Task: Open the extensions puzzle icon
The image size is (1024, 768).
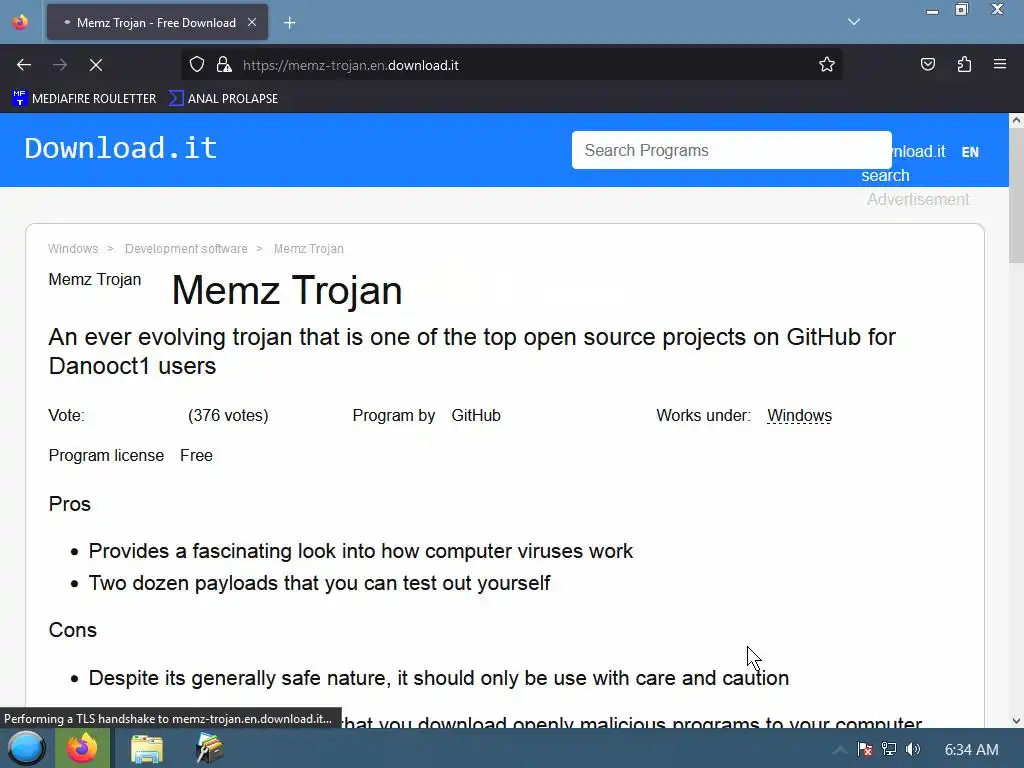Action: point(964,64)
